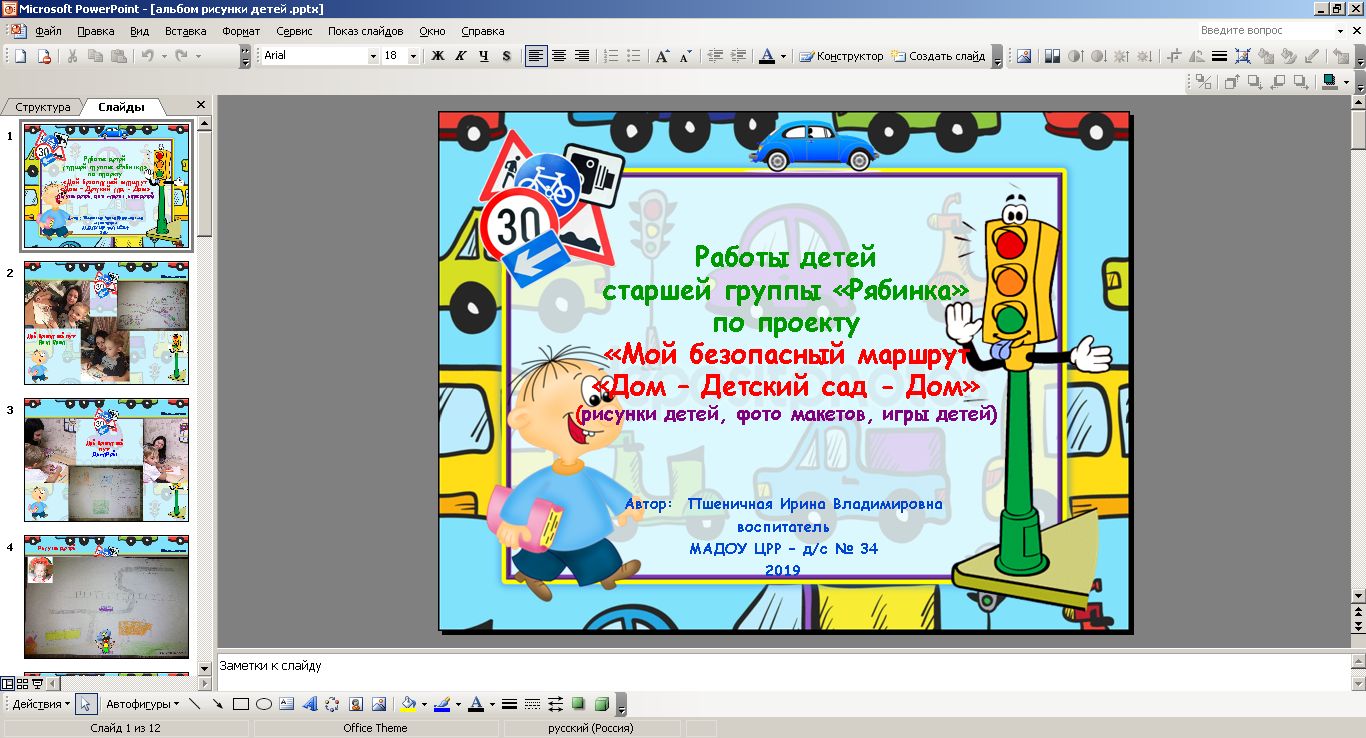This screenshot has width=1366, height=738.
Task: Select the Crop picture tool
Action: click(x=1175, y=56)
